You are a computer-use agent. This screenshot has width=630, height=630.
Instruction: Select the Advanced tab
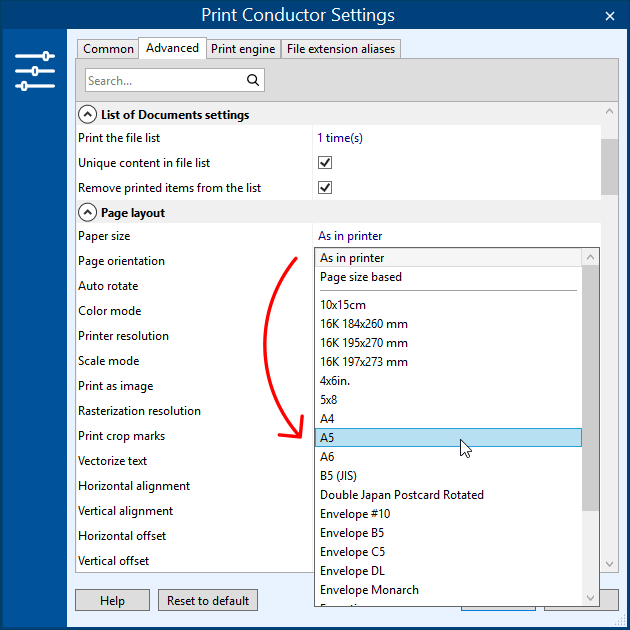pos(172,48)
